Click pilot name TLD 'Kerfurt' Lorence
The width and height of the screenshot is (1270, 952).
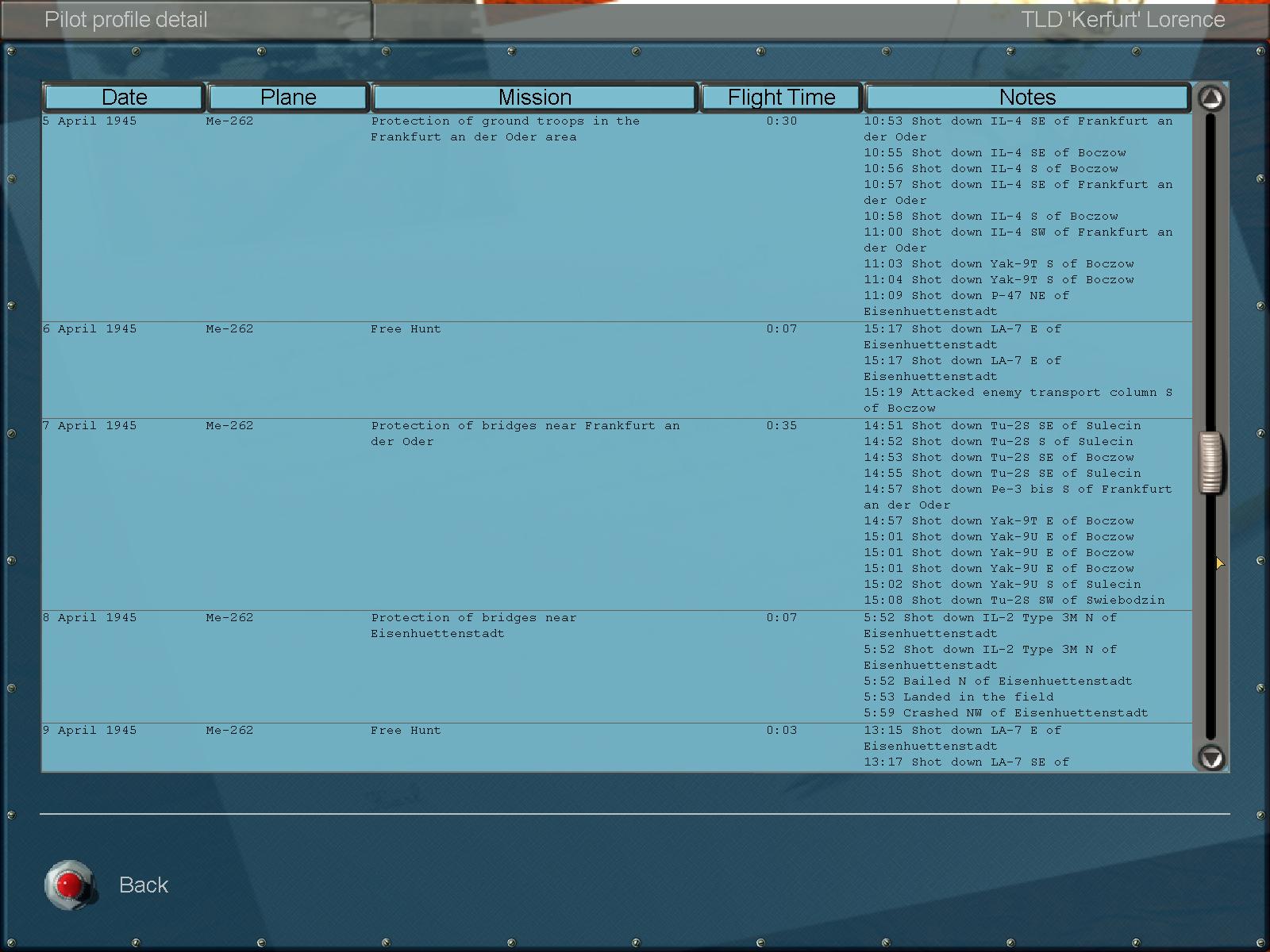click(1123, 20)
